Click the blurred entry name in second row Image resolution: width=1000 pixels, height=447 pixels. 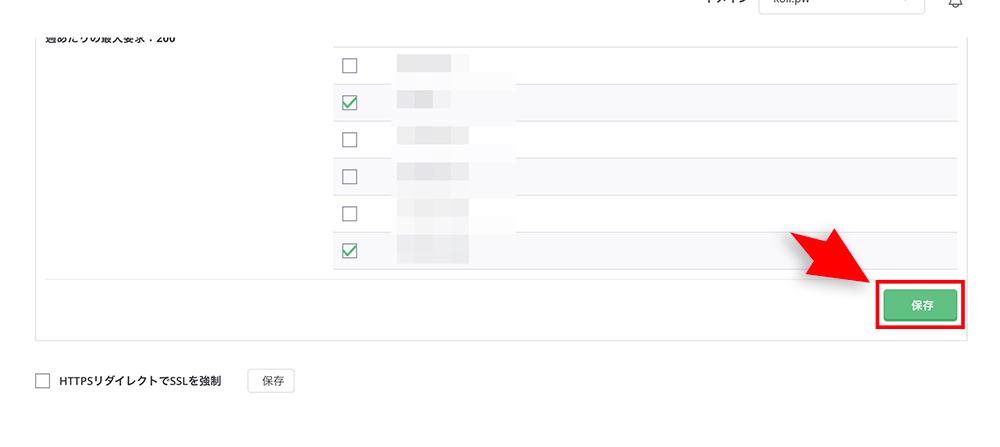[423, 99]
